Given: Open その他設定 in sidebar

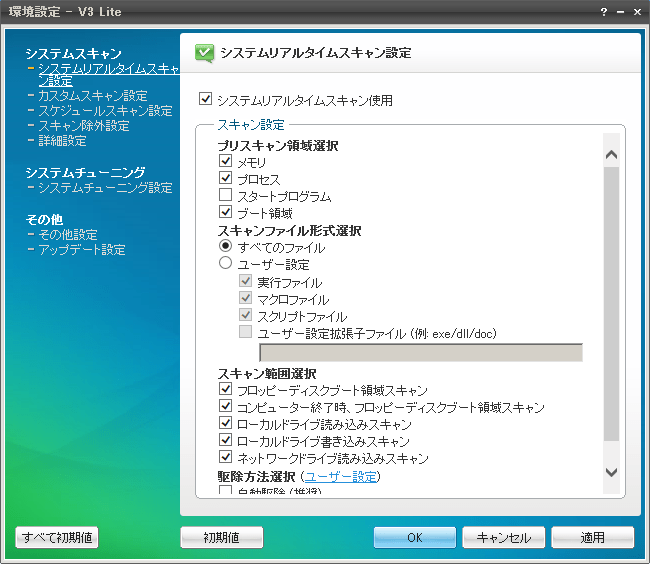Looking at the screenshot, I should coord(68,235).
